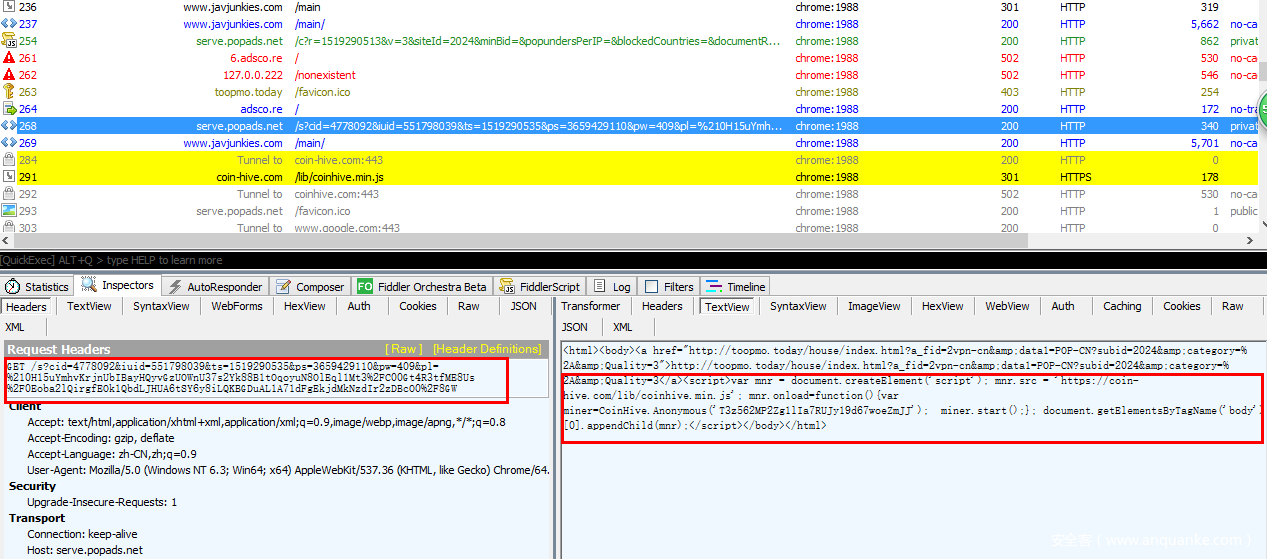This screenshot has height=559, width=1267.
Task: Open request Auth tab
Action: (x=359, y=306)
